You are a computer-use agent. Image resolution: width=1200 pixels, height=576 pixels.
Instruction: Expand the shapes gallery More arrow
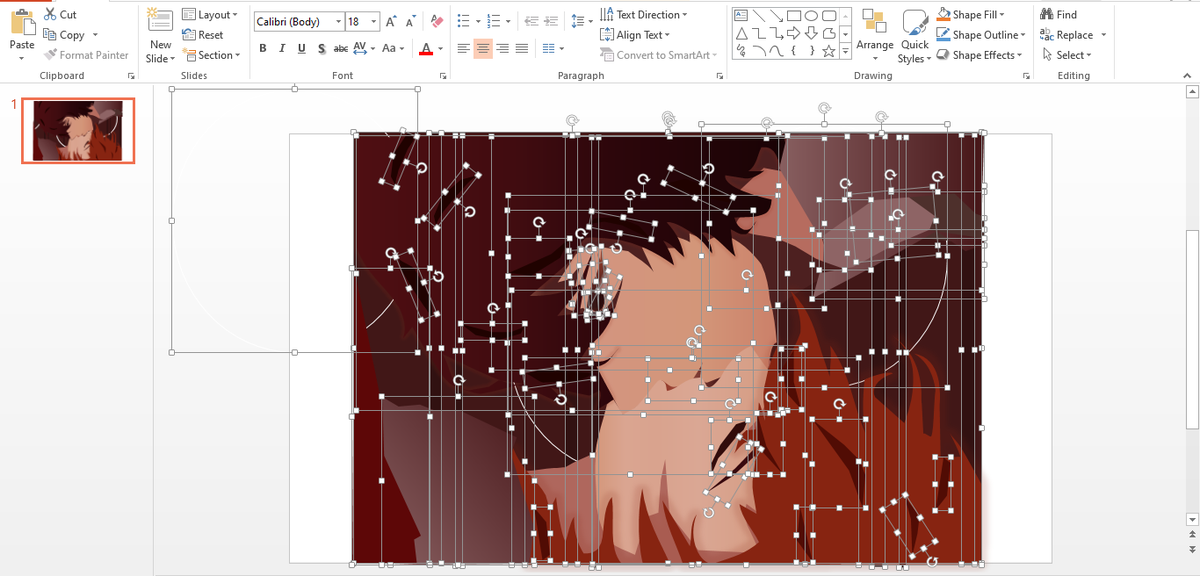[x=845, y=51]
